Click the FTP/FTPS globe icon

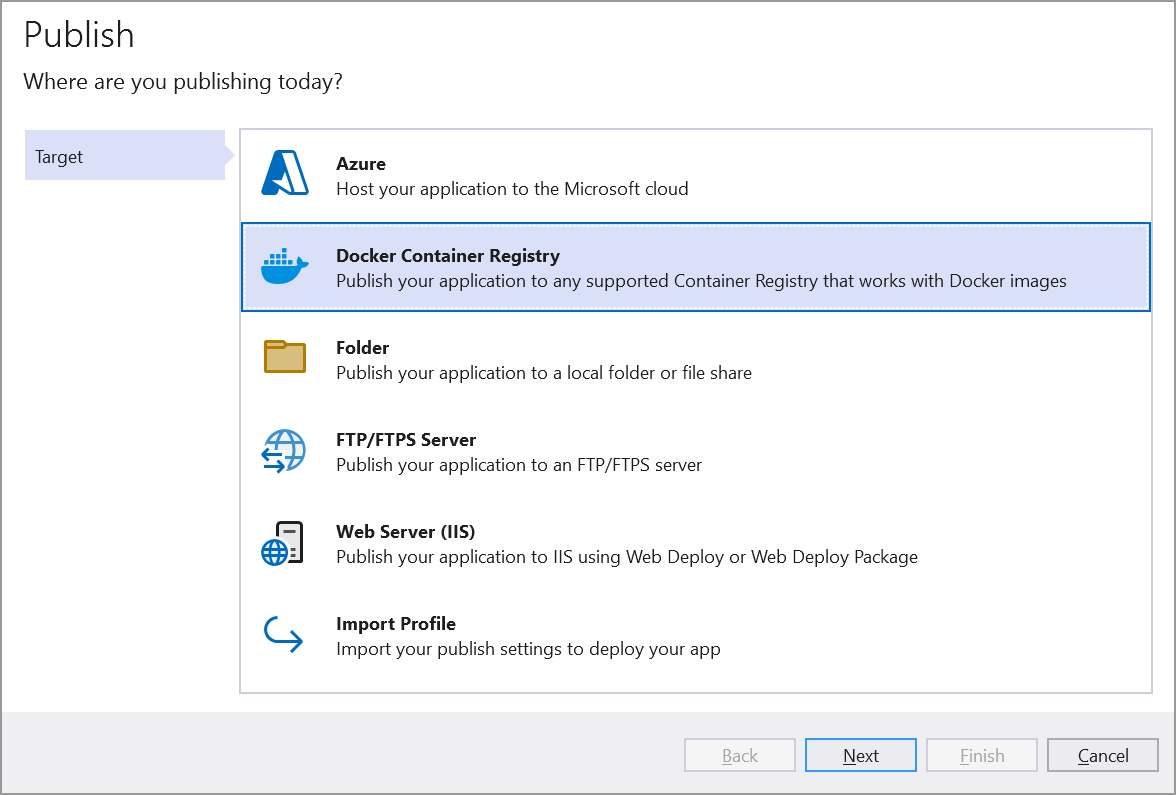[x=284, y=448]
